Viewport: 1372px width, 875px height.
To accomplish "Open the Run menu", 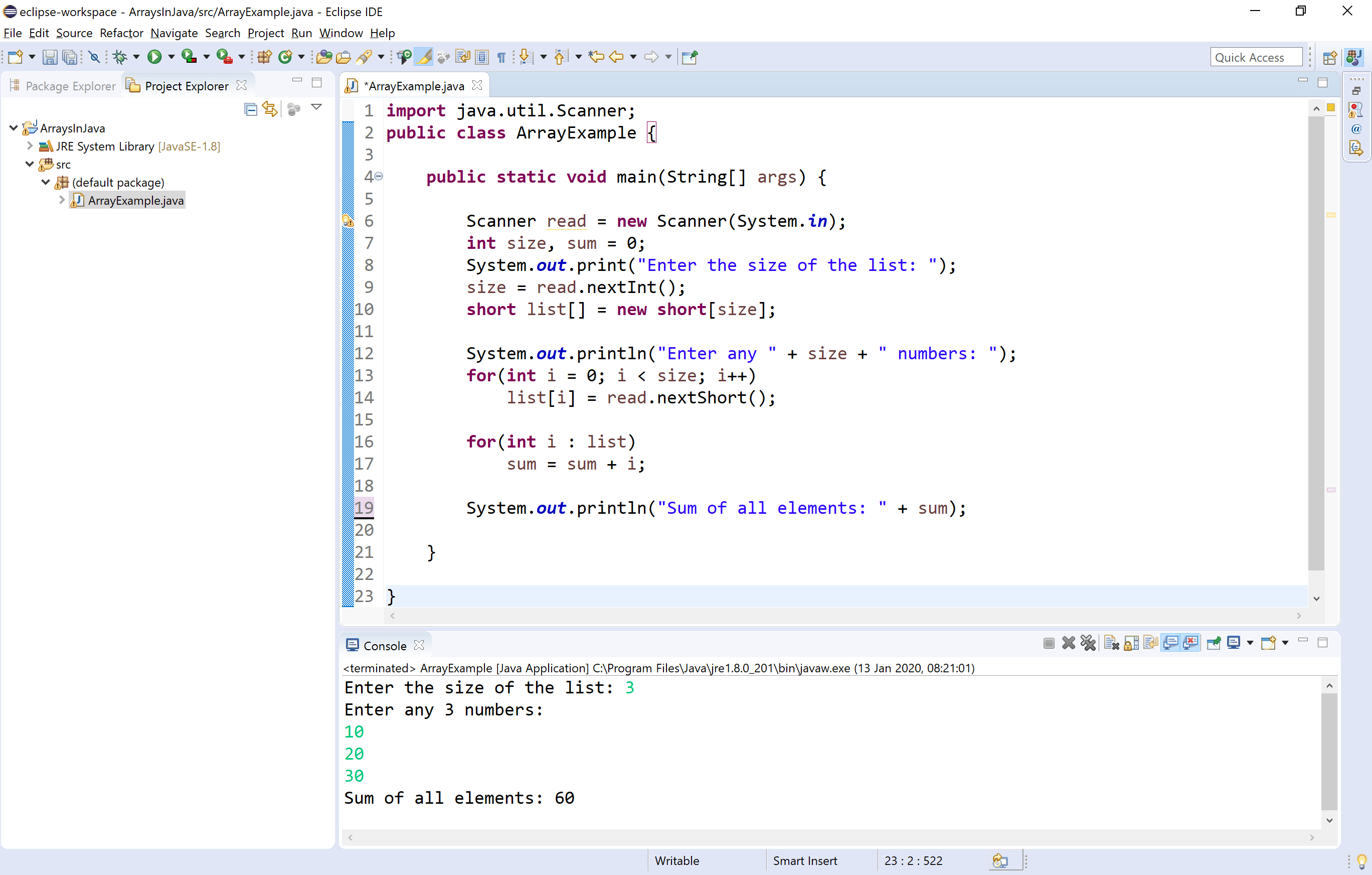I will [301, 33].
